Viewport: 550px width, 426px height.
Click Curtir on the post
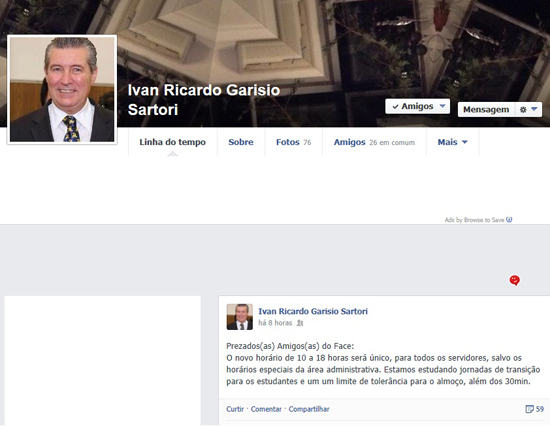(235, 409)
